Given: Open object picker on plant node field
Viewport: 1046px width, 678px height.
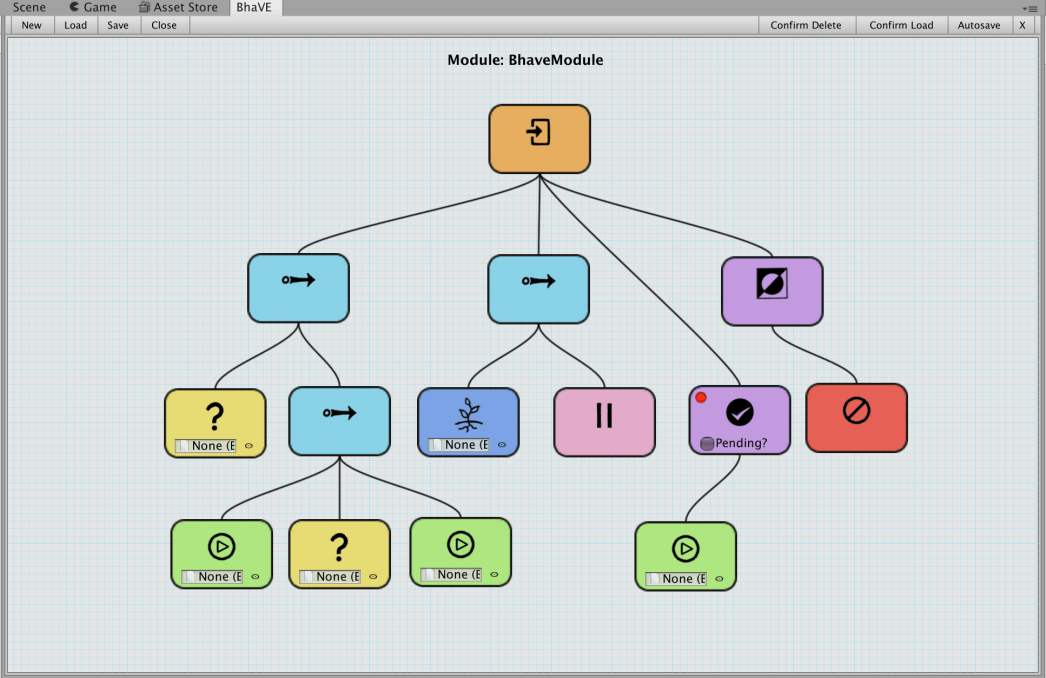Looking at the screenshot, I should tap(502, 445).
